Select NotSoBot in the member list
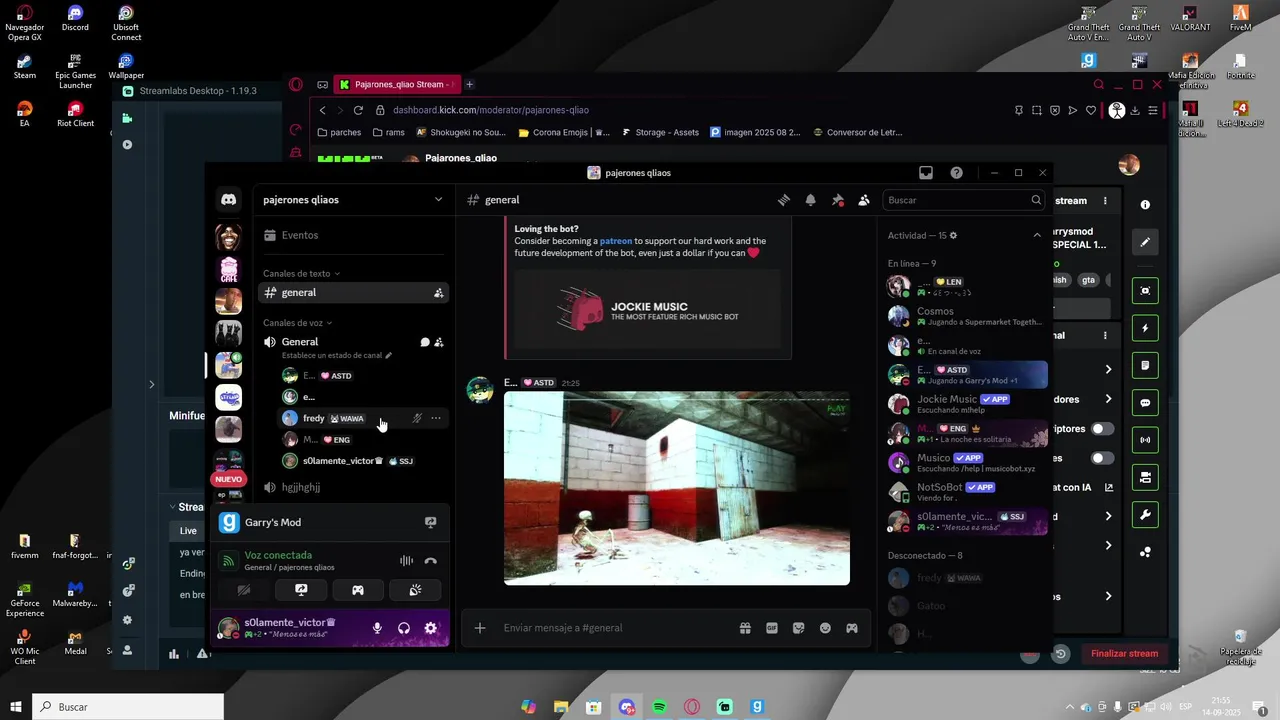The width and height of the screenshot is (1280, 720). coord(966,492)
